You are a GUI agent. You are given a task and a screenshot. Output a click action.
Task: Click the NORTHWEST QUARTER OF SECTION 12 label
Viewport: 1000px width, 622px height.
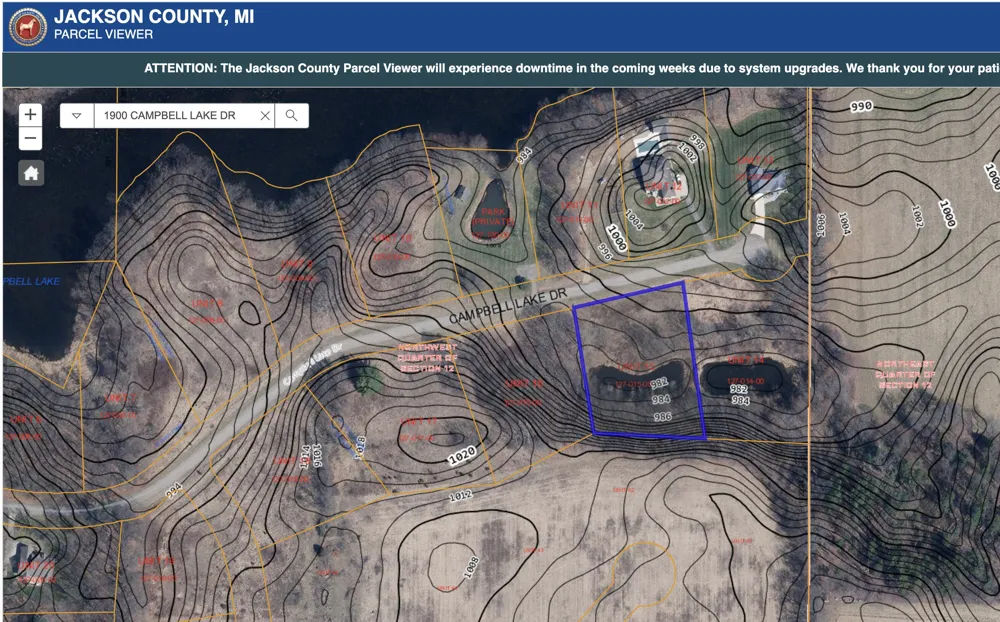pyautogui.click(x=428, y=358)
